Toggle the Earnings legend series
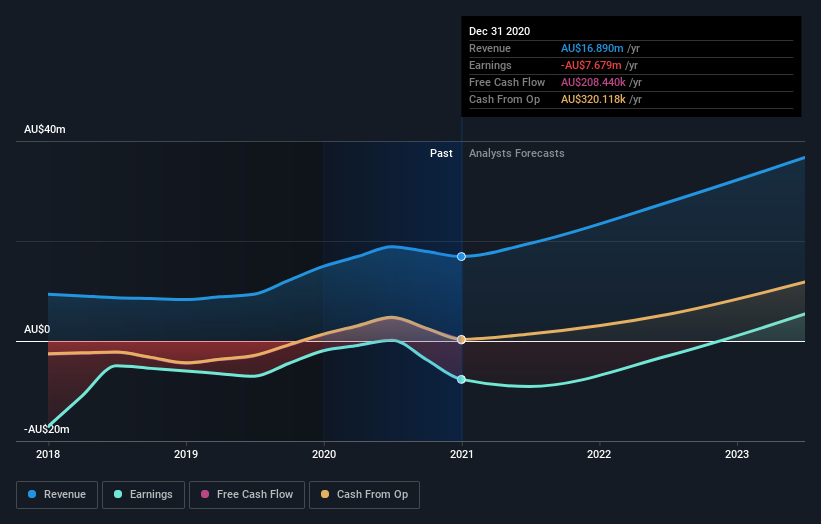The height and width of the screenshot is (524, 821). [x=143, y=495]
